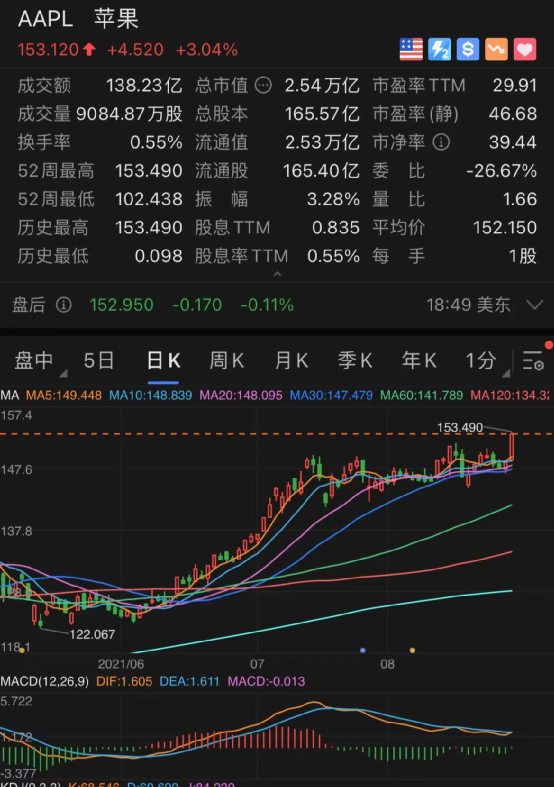Collapse the stock details panel chevron
This screenshot has height=787, width=554.
(x=277, y=274)
